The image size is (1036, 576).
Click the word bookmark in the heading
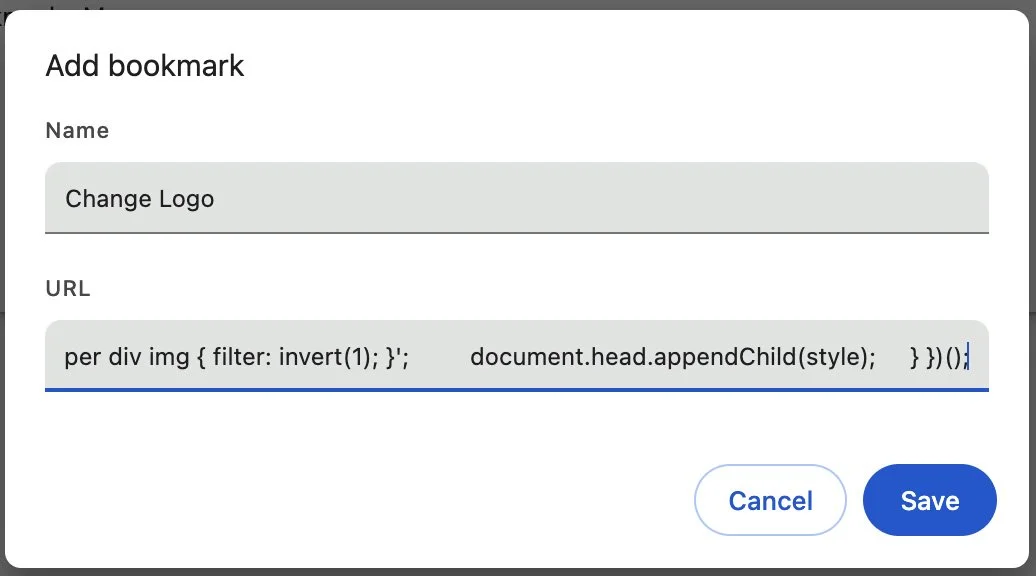[x=176, y=66]
